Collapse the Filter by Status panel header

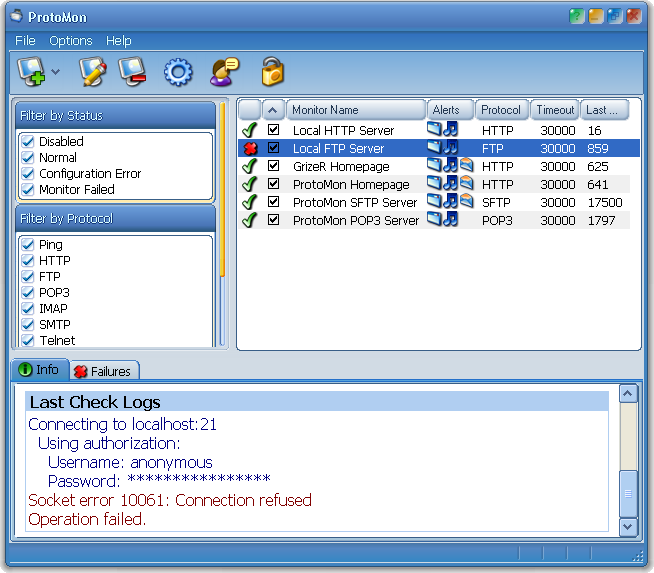[x=115, y=116]
